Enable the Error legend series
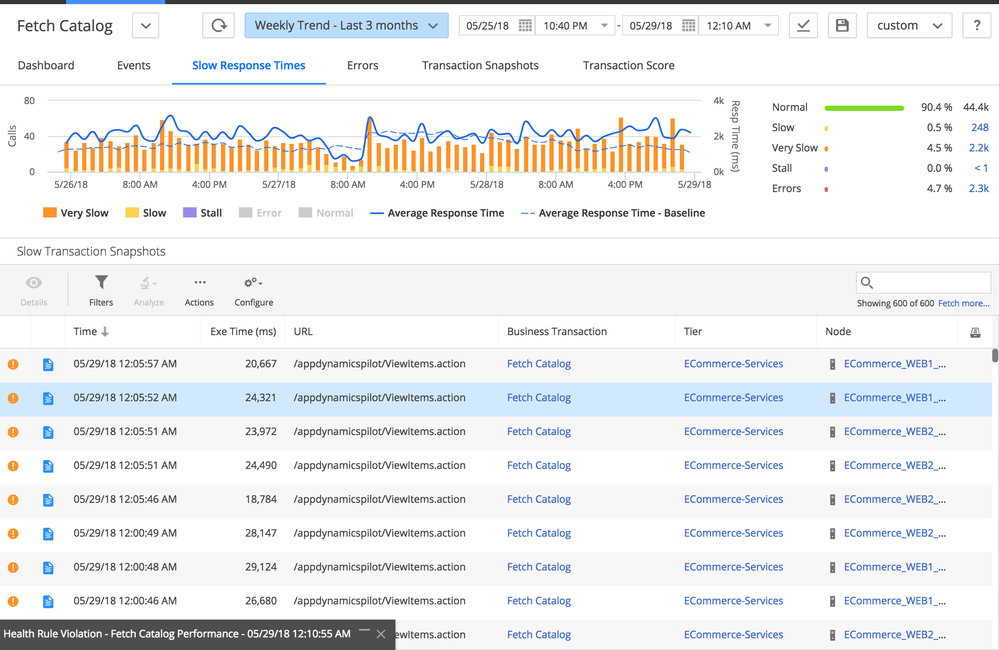 pos(260,213)
